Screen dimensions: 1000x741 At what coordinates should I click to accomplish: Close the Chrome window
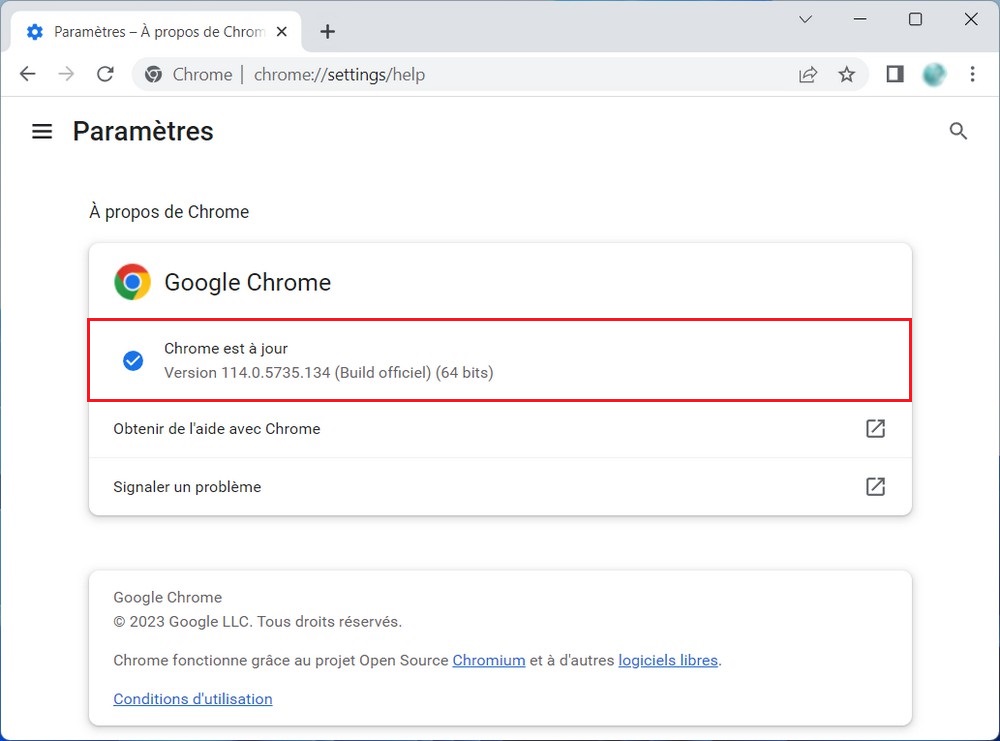(x=971, y=19)
